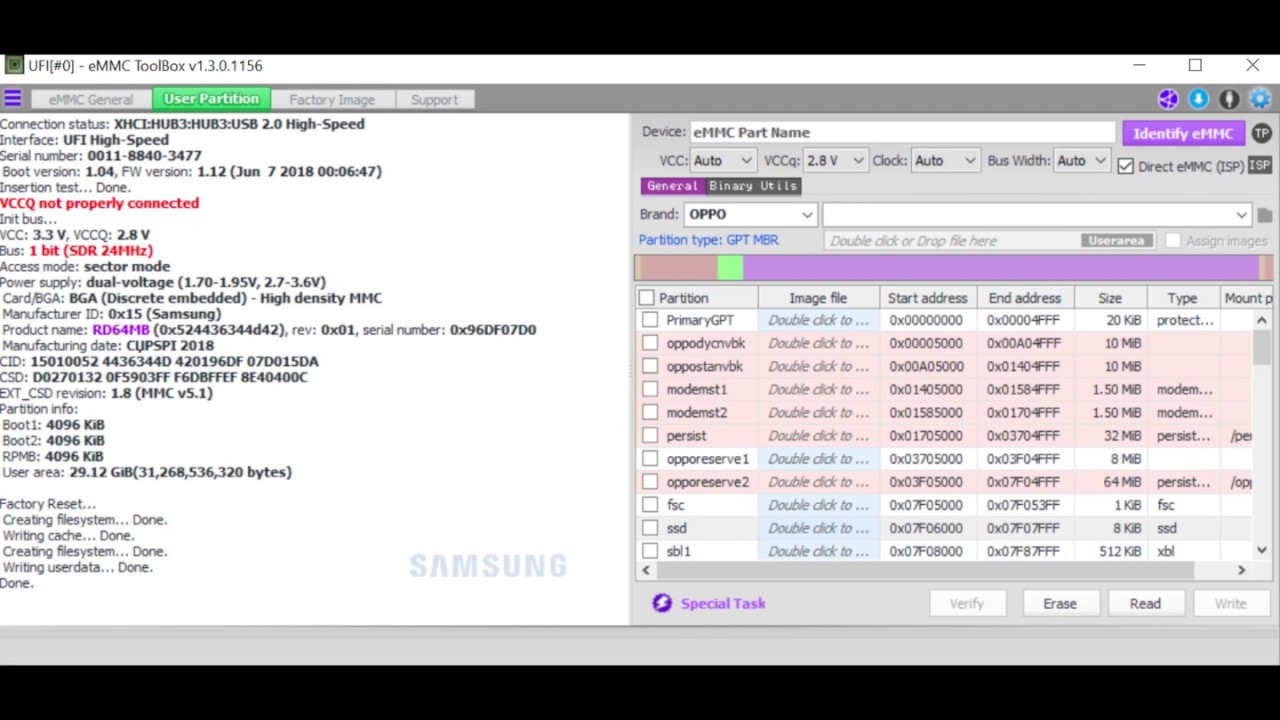Check the modemst1 partition checkbox
This screenshot has height=720, width=1280.
[x=650, y=389]
